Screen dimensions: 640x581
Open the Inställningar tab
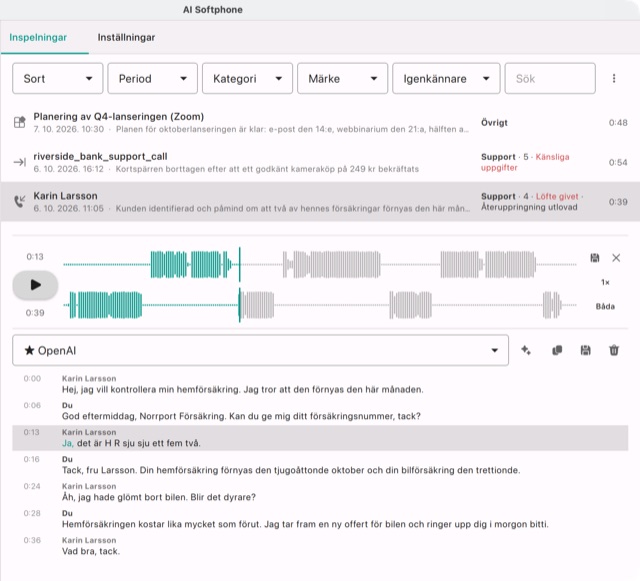pos(126,38)
